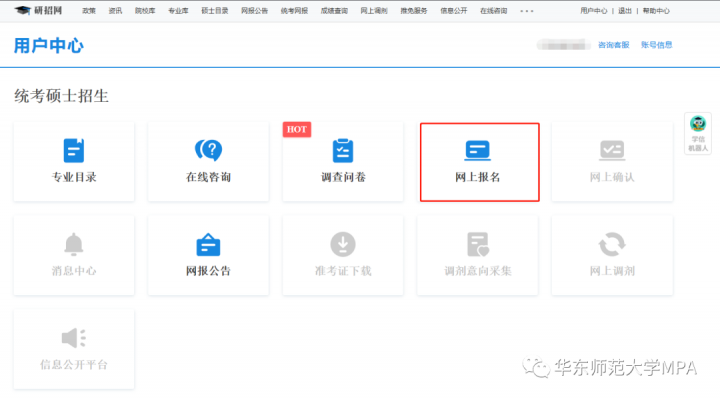Open 在线咨询 question-bubble icon card
720x399 pixels.
point(208,162)
